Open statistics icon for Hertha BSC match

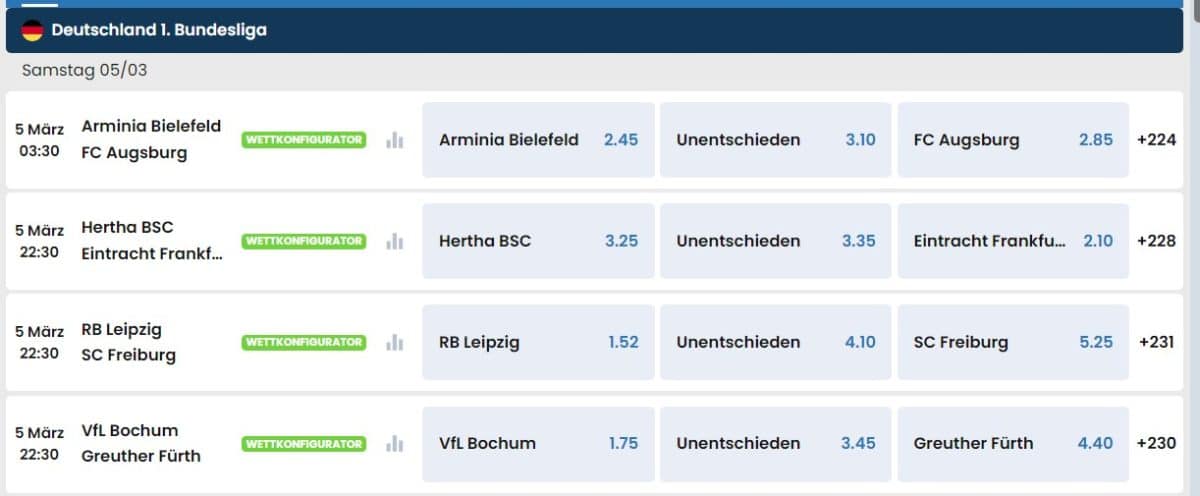(395, 241)
